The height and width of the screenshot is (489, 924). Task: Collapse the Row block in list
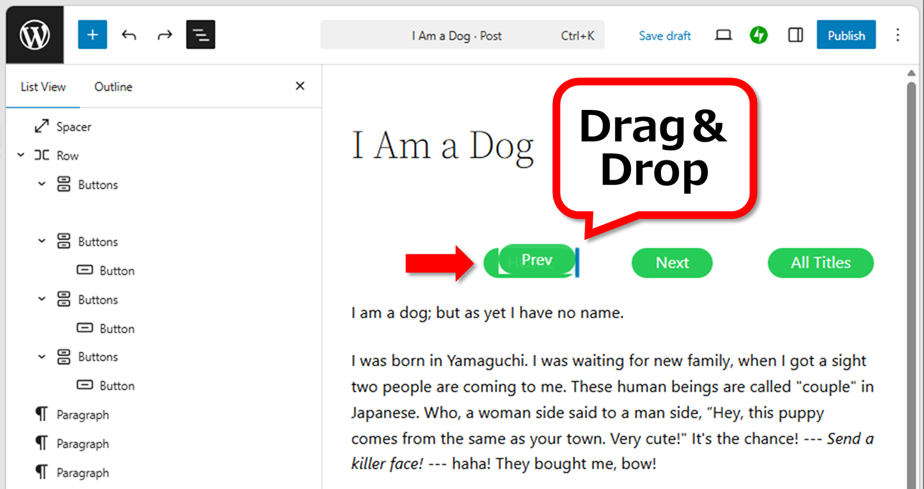pos(21,156)
